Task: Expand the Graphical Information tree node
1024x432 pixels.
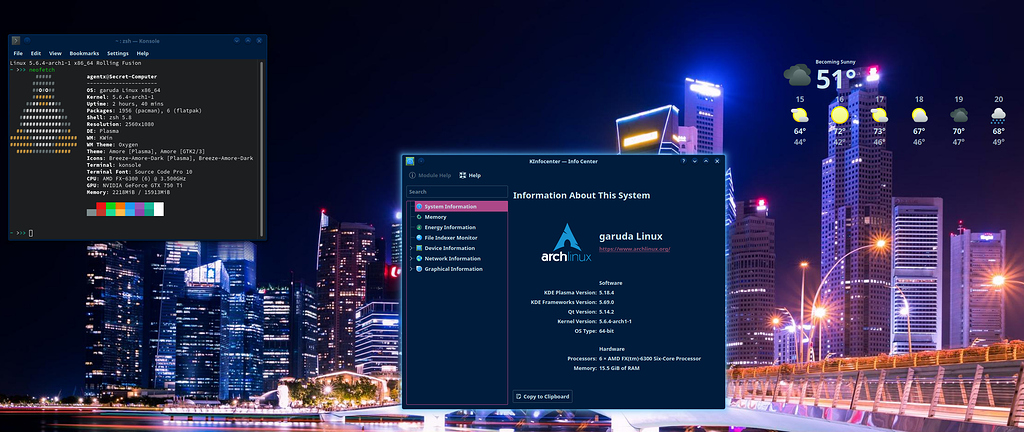Action: coord(411,269)
